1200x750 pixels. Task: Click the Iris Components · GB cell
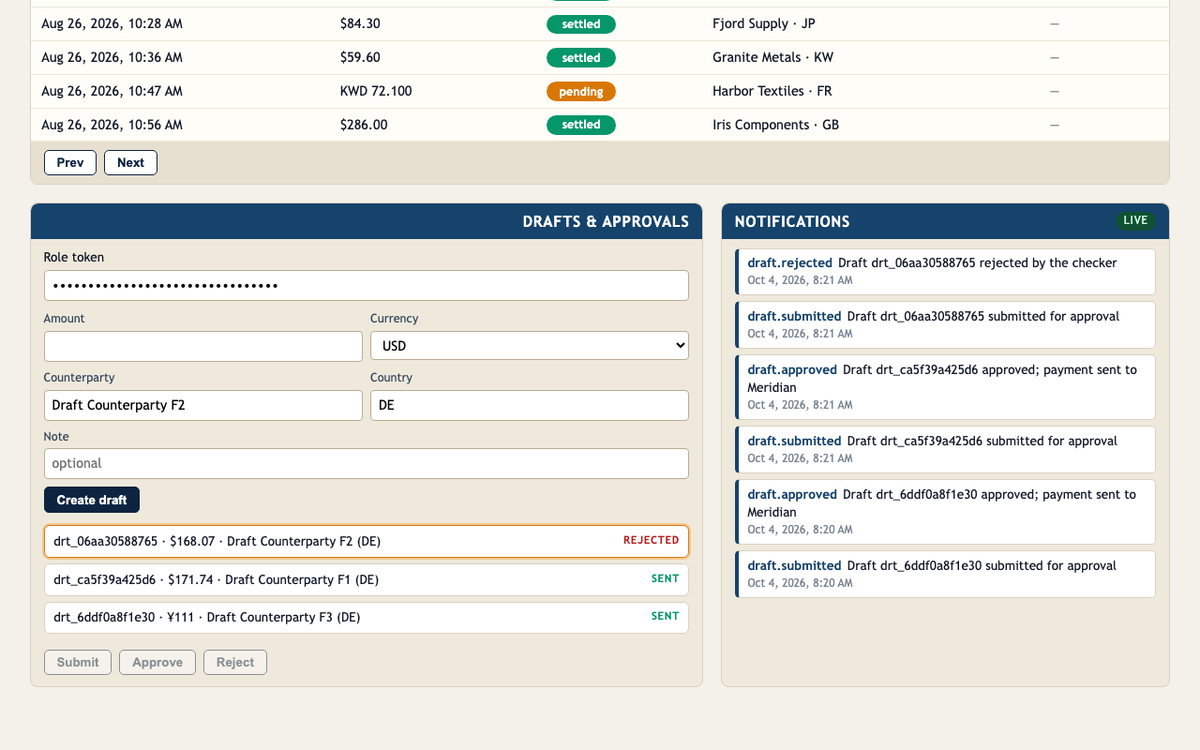pyautogui.click(x=776, y=125)
